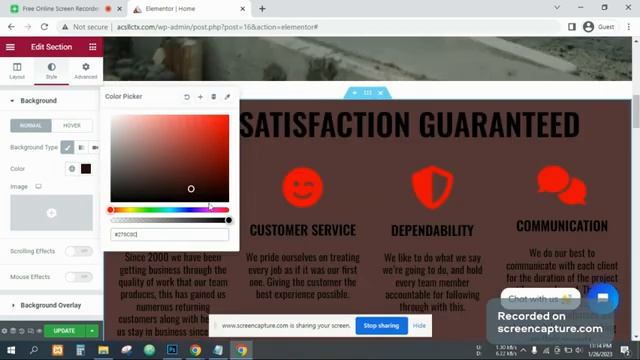
Task: Select the Customer Service heading
Action: point(303,230)
